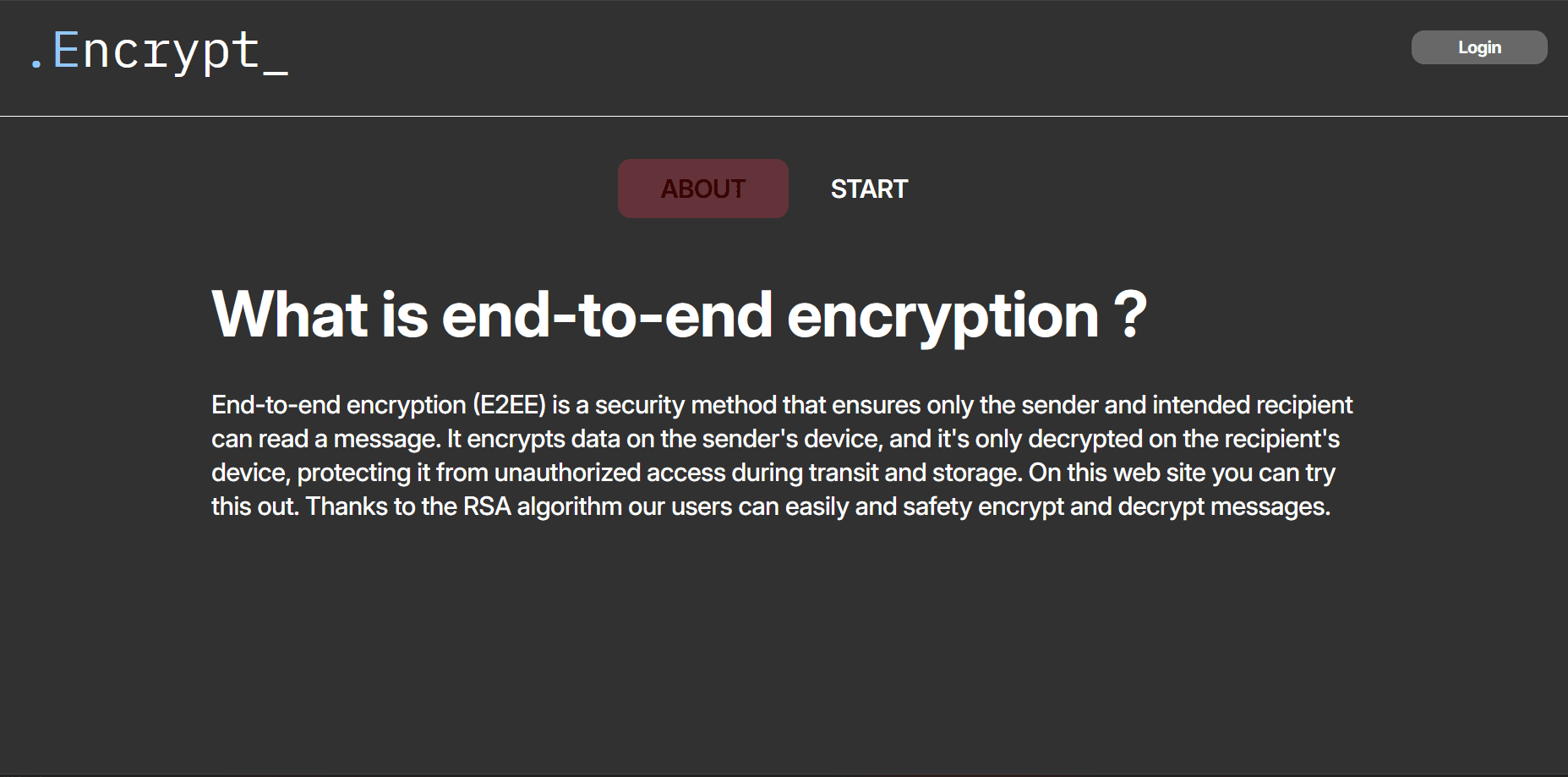The width and height of the screenshot is (1568, 777).
Task: Click the word "What" in the heading
Action: click(290, 315)
